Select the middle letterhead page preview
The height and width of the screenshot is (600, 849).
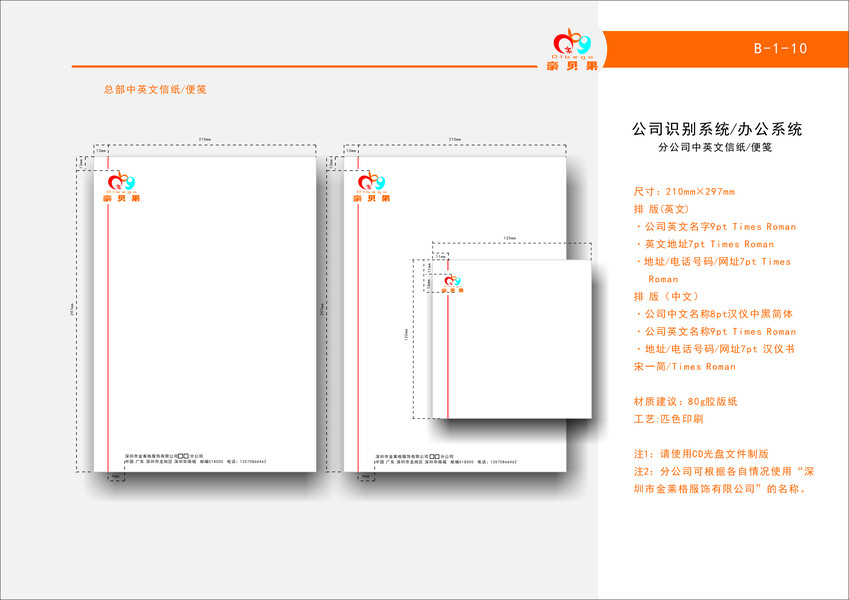(455, 314)
